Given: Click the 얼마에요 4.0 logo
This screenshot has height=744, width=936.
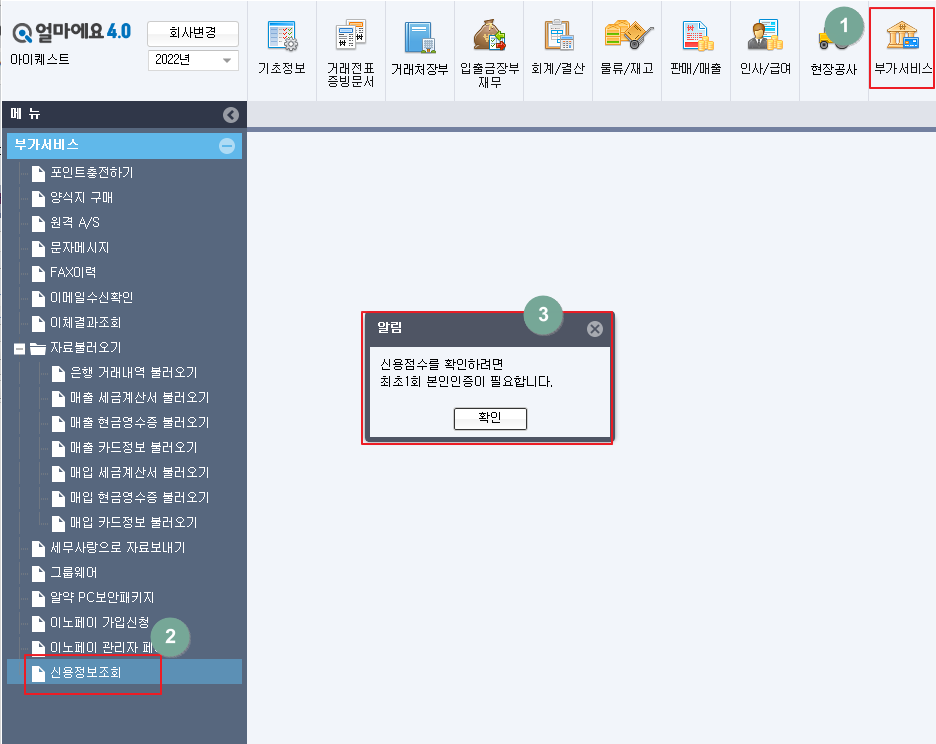Looking at the screenshot, I should (x=72, y=32).
